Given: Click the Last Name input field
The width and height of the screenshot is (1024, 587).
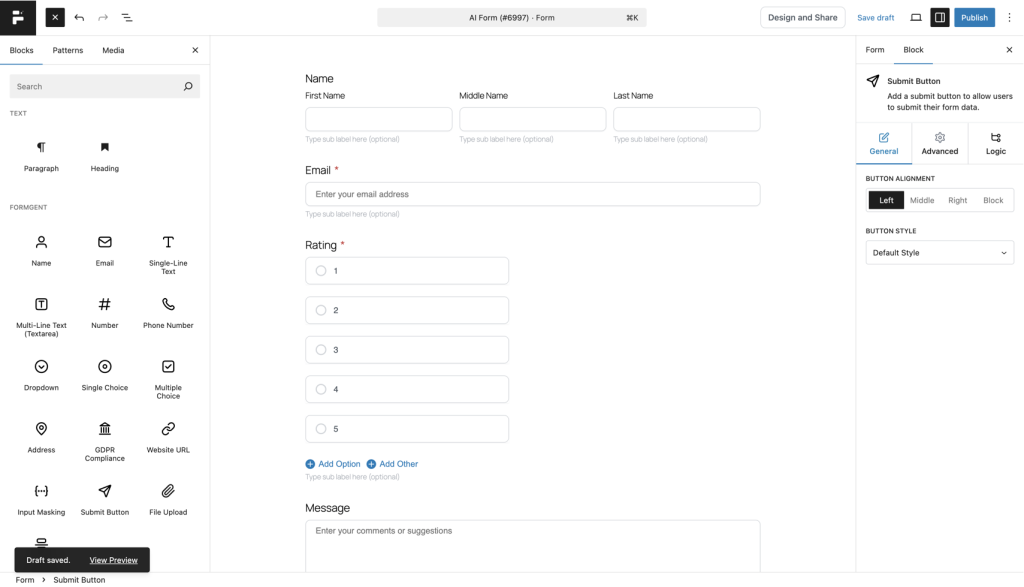Looking at the screenshot, I should (686, 119).
